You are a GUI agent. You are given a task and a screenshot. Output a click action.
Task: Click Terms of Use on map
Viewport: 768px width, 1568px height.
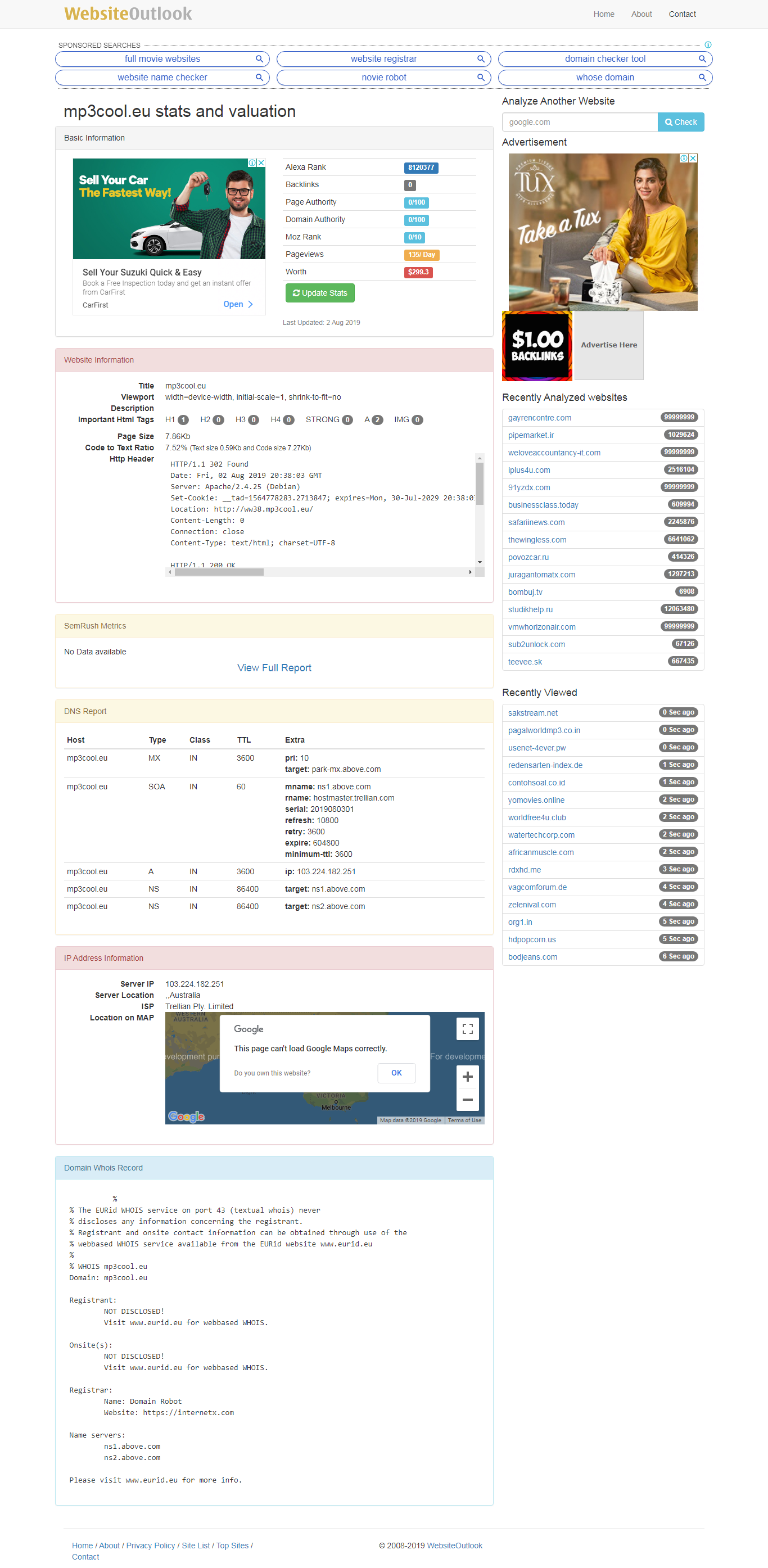pyautogui.click(x=464, y=1120)
